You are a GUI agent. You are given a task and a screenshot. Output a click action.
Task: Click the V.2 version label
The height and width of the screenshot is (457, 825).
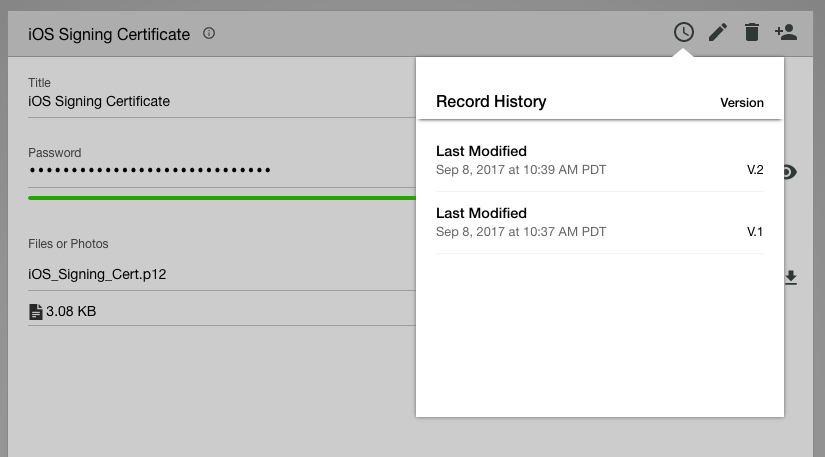(755, 170)
